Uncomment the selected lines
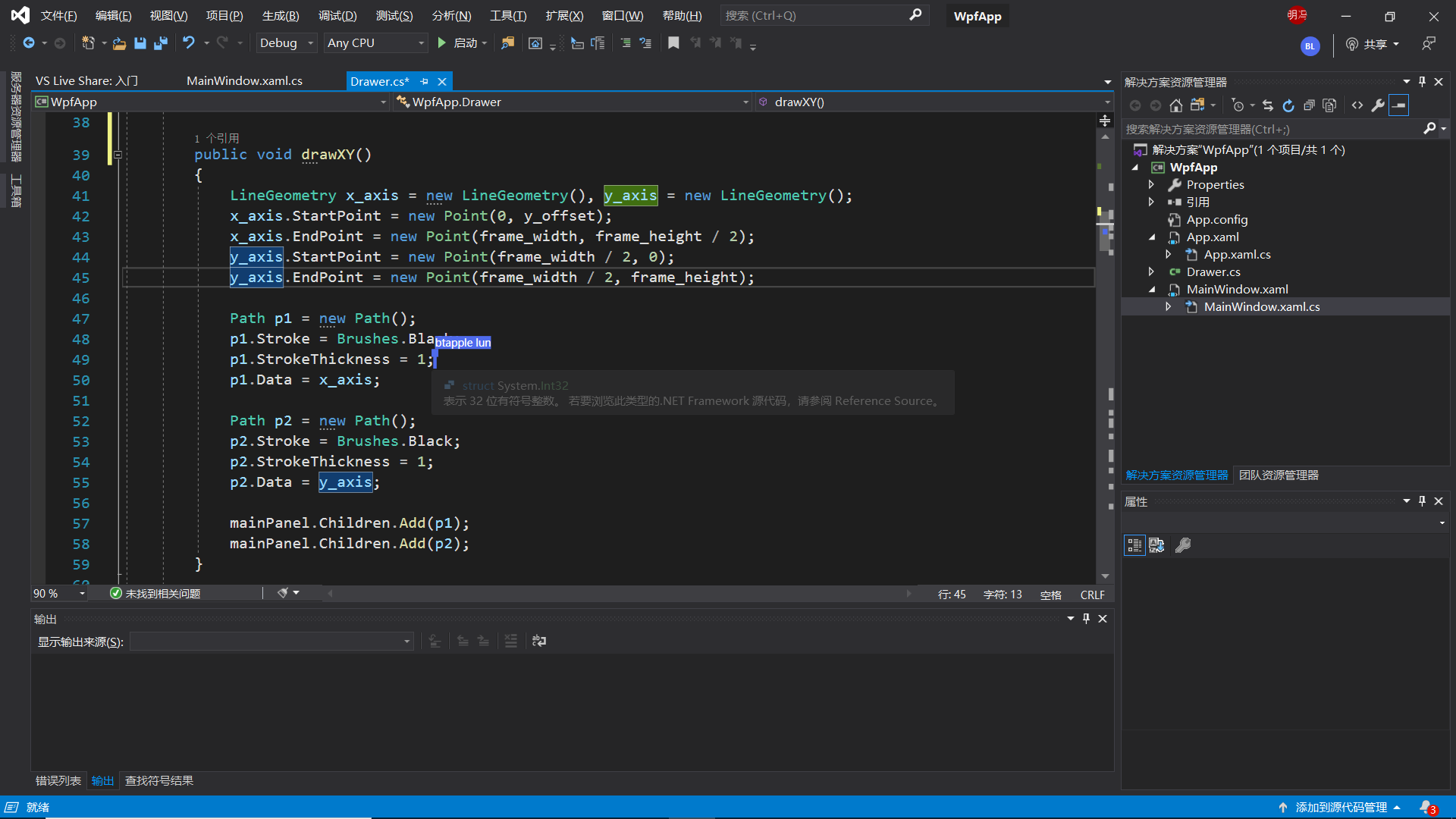This screenshot has width=1456, height=819. click(645, 43)
